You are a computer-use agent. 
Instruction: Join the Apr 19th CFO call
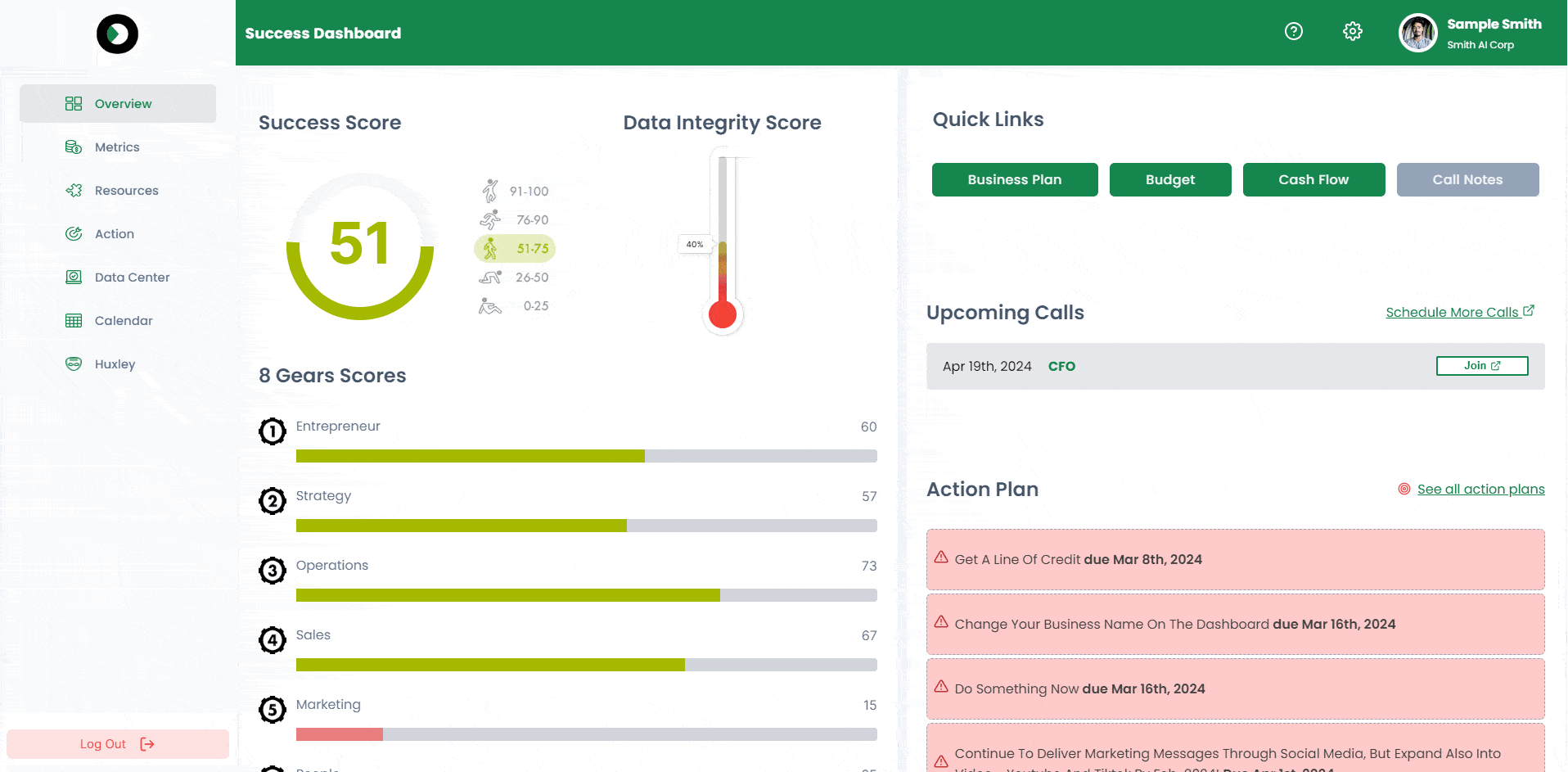click(x=1481, y=366)
